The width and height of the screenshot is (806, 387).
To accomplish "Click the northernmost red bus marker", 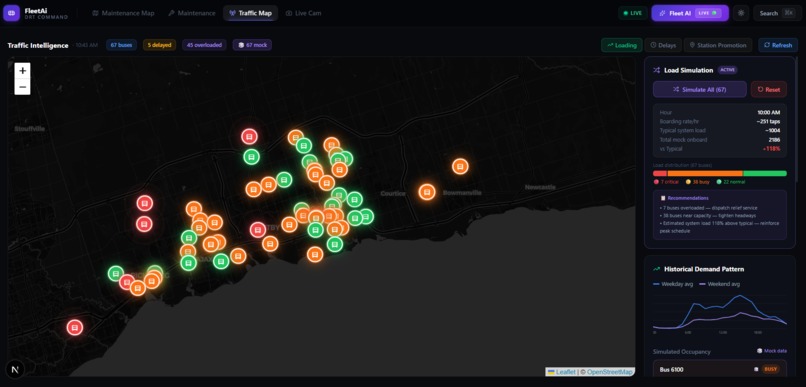I will [249, 136].
